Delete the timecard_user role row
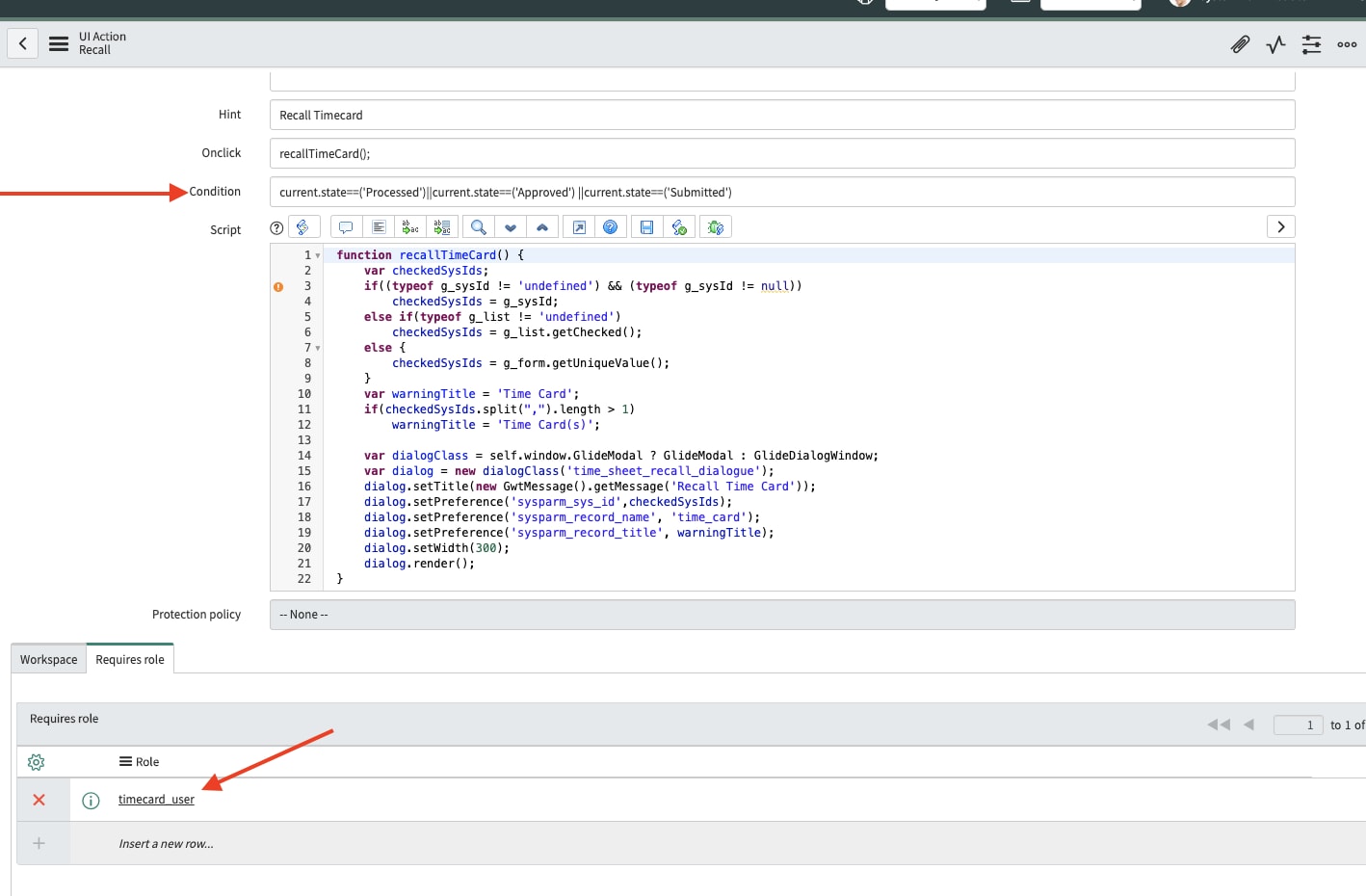Viewport: 1366px width, 896px height. [39, 800]
